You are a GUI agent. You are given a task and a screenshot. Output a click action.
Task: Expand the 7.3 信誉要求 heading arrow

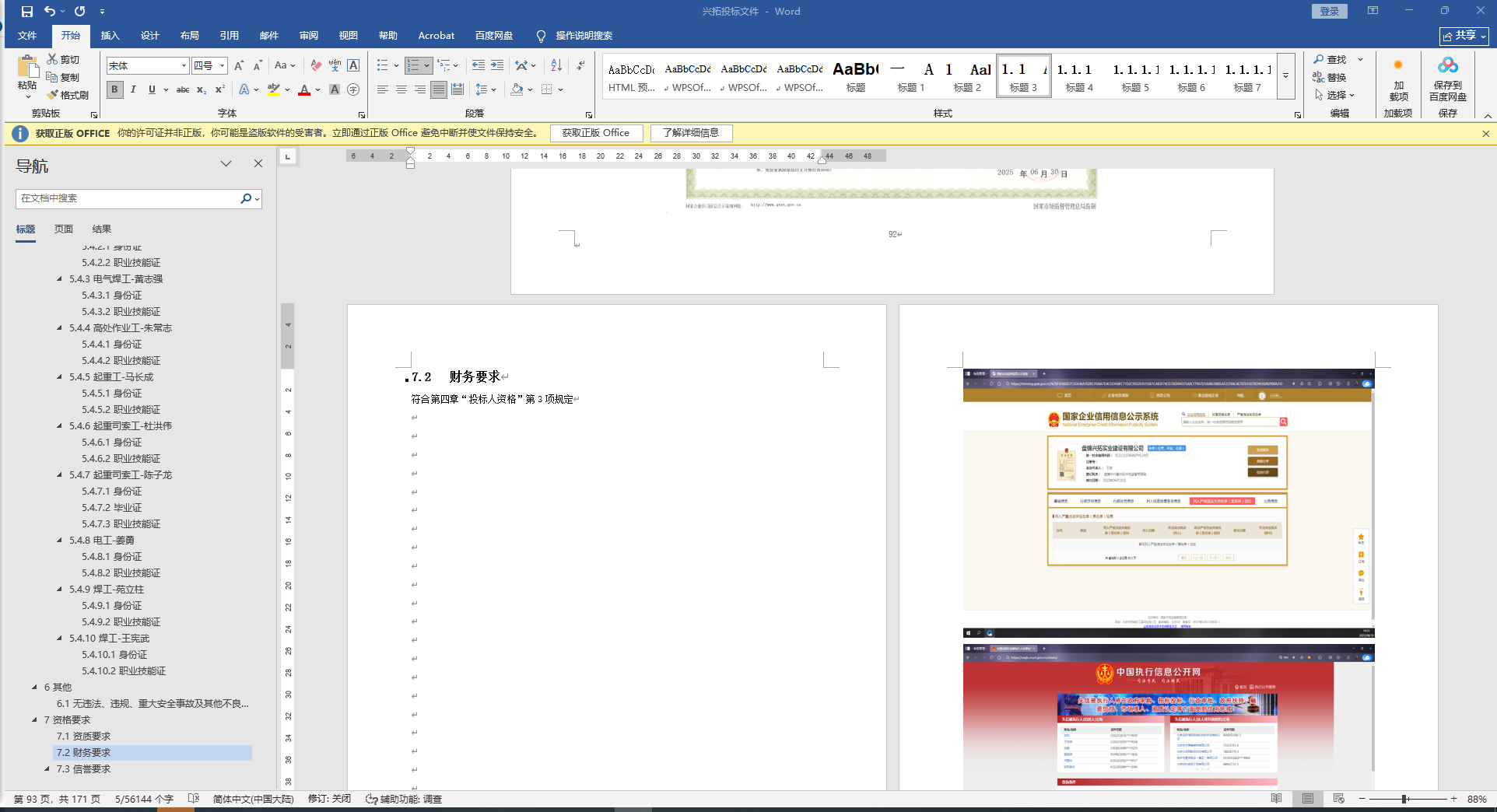[x=47, y=768]
